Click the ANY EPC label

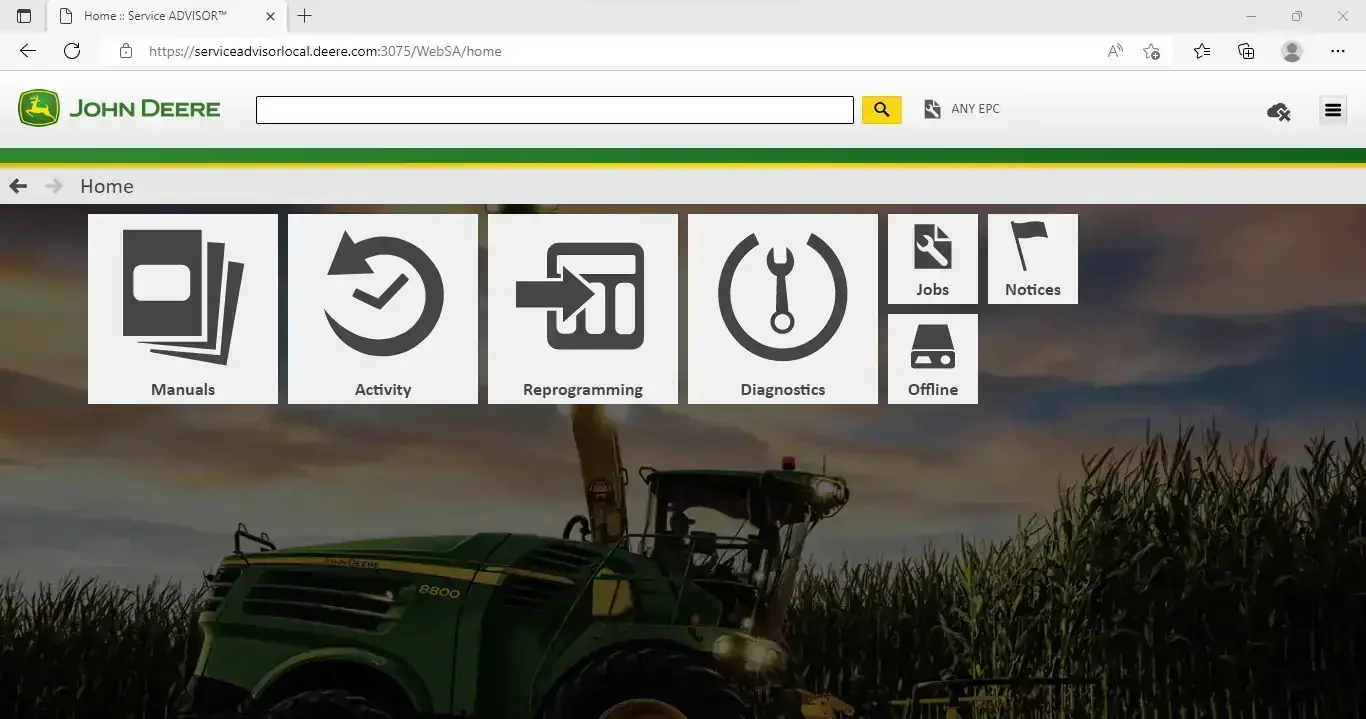click(x=975, y=109)
